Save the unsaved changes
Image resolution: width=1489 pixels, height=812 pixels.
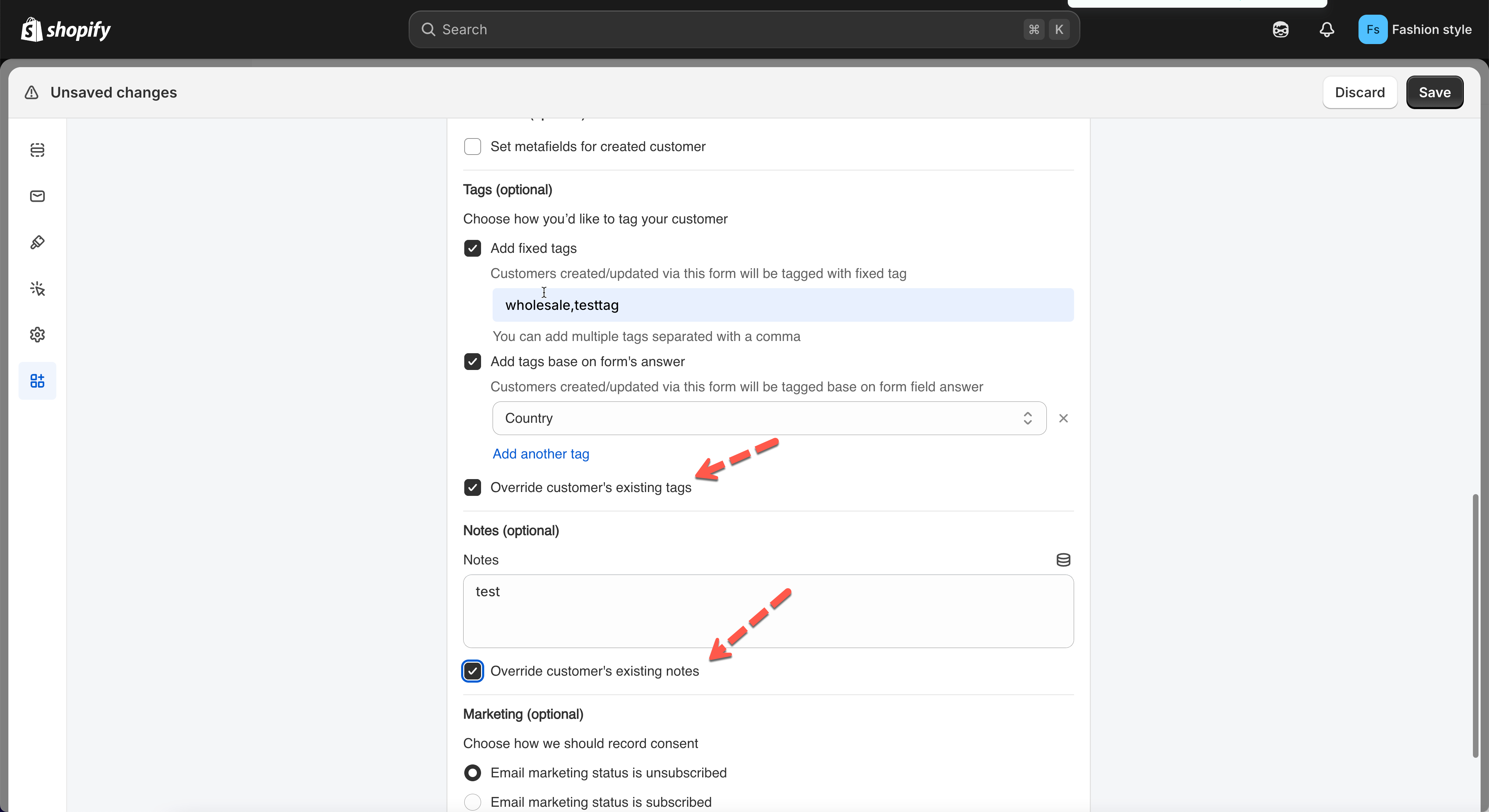1434,92
